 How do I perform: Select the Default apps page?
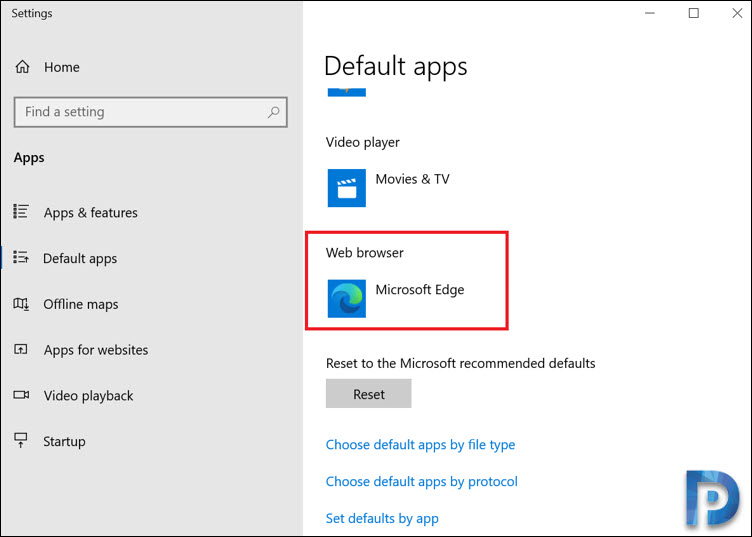click(80, 258)
